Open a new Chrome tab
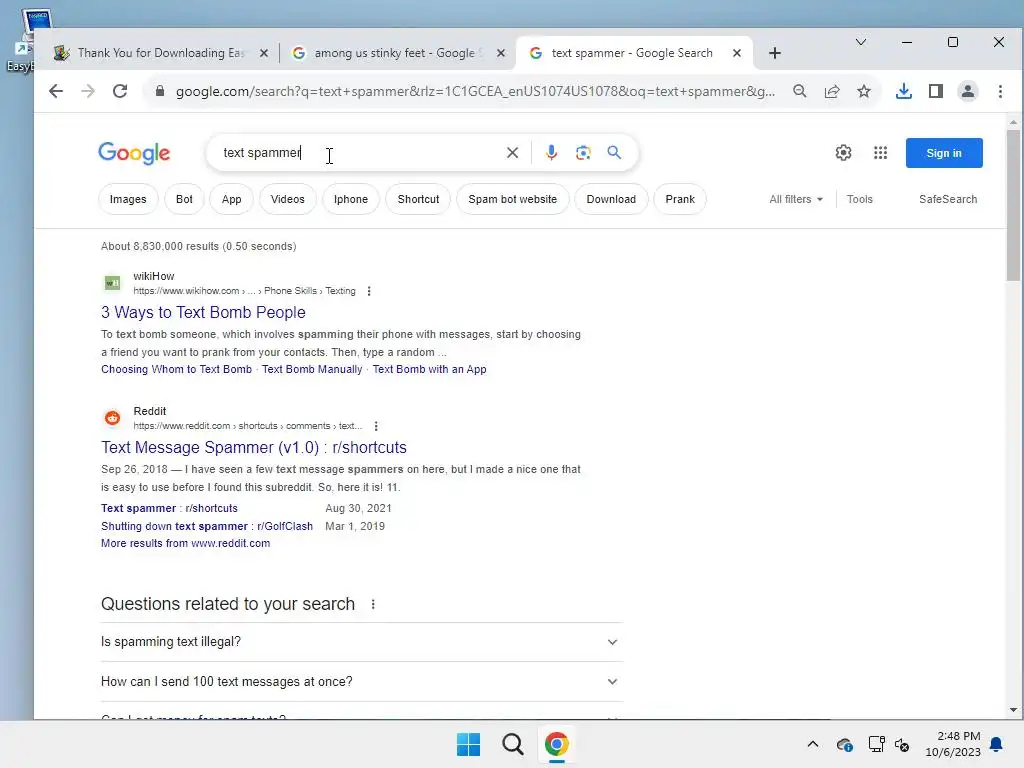This screenshot has width=1024, height=768. (x=775, y=53)
